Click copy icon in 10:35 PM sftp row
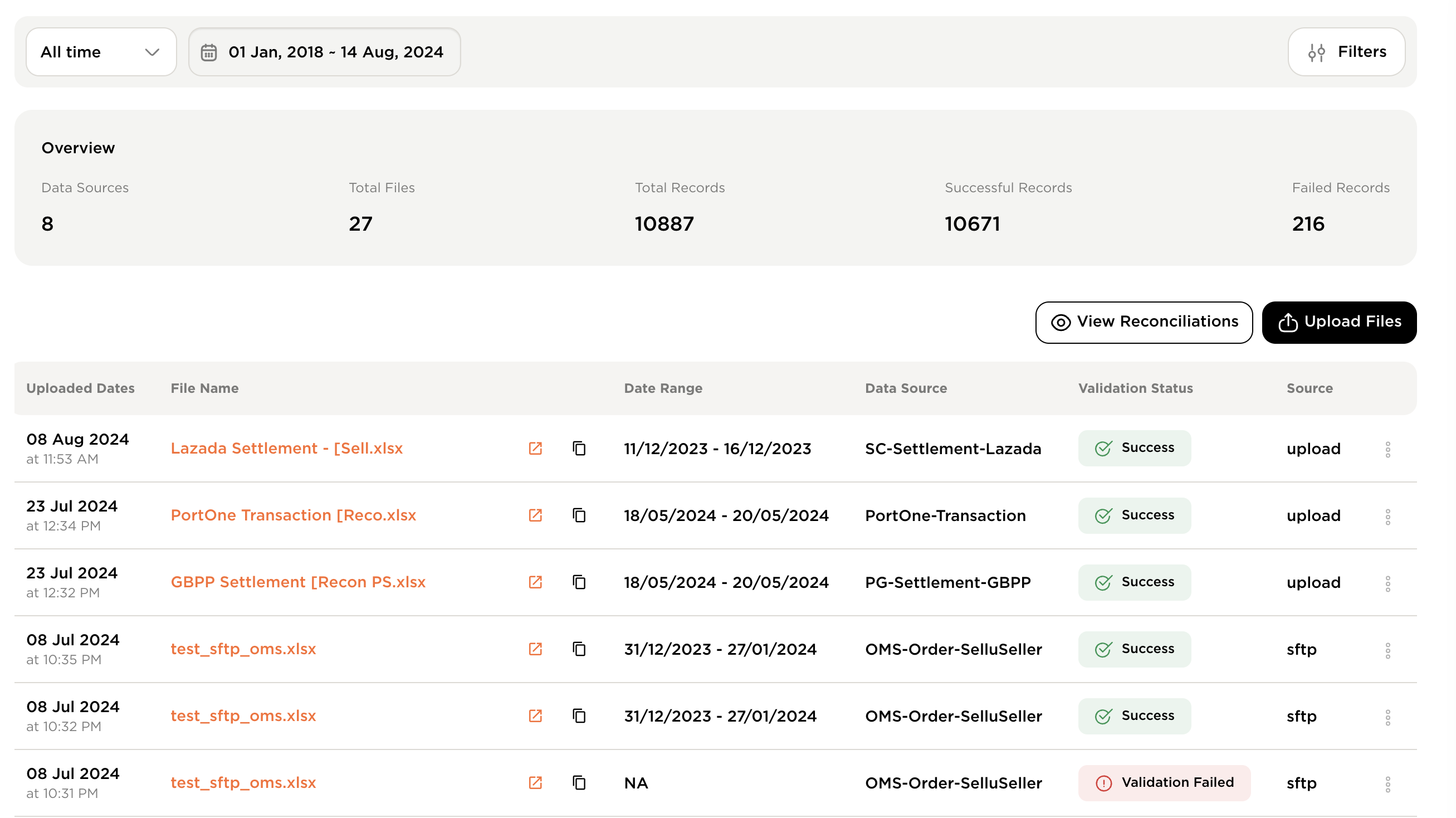This screenshot has width=1456, height=818. (579, 649)
